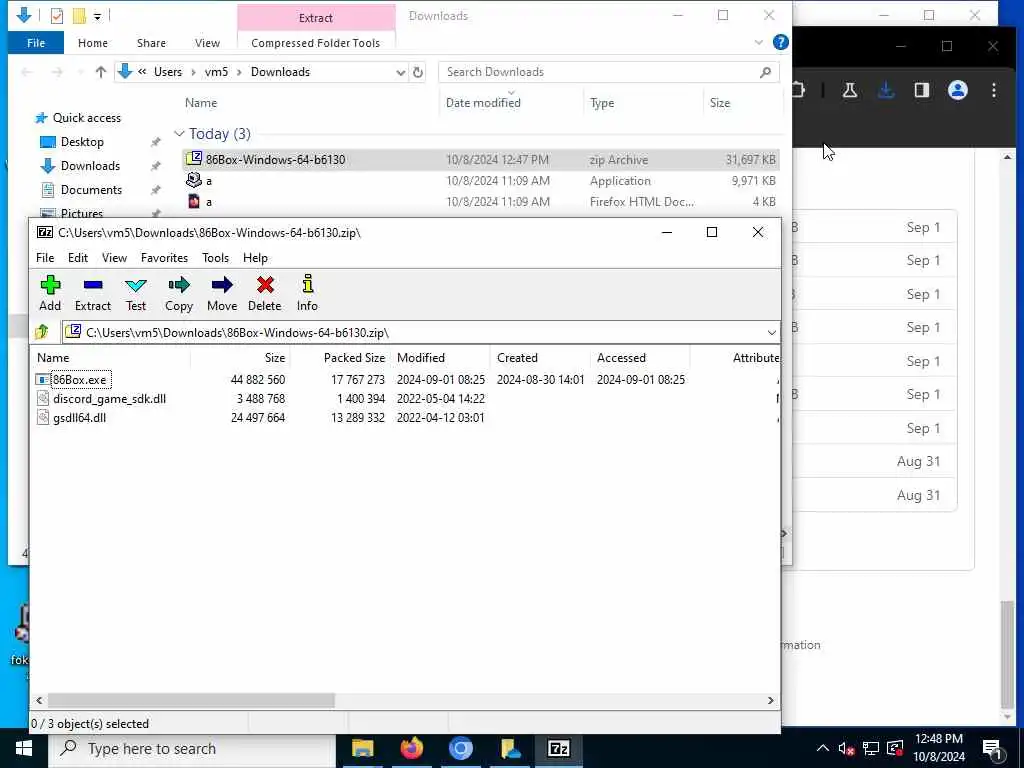This screenshot has width=1024, height=768.
Task: Collapse the Today (3) group
Action: click(x=179, y=134)
